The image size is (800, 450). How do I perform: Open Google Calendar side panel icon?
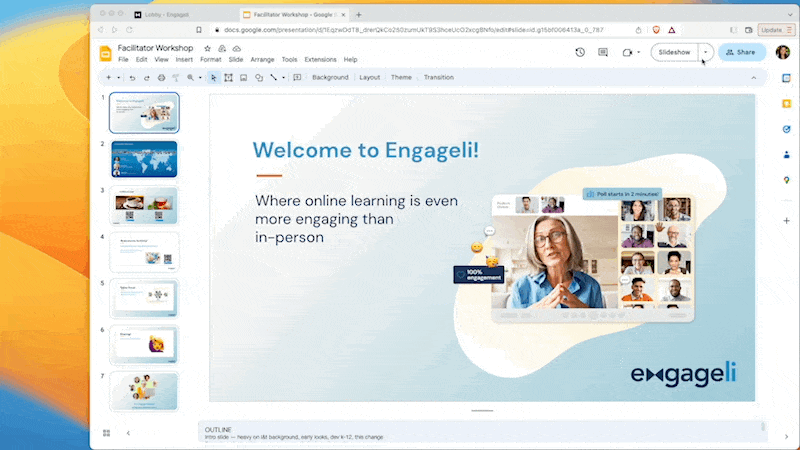(786, 78)
